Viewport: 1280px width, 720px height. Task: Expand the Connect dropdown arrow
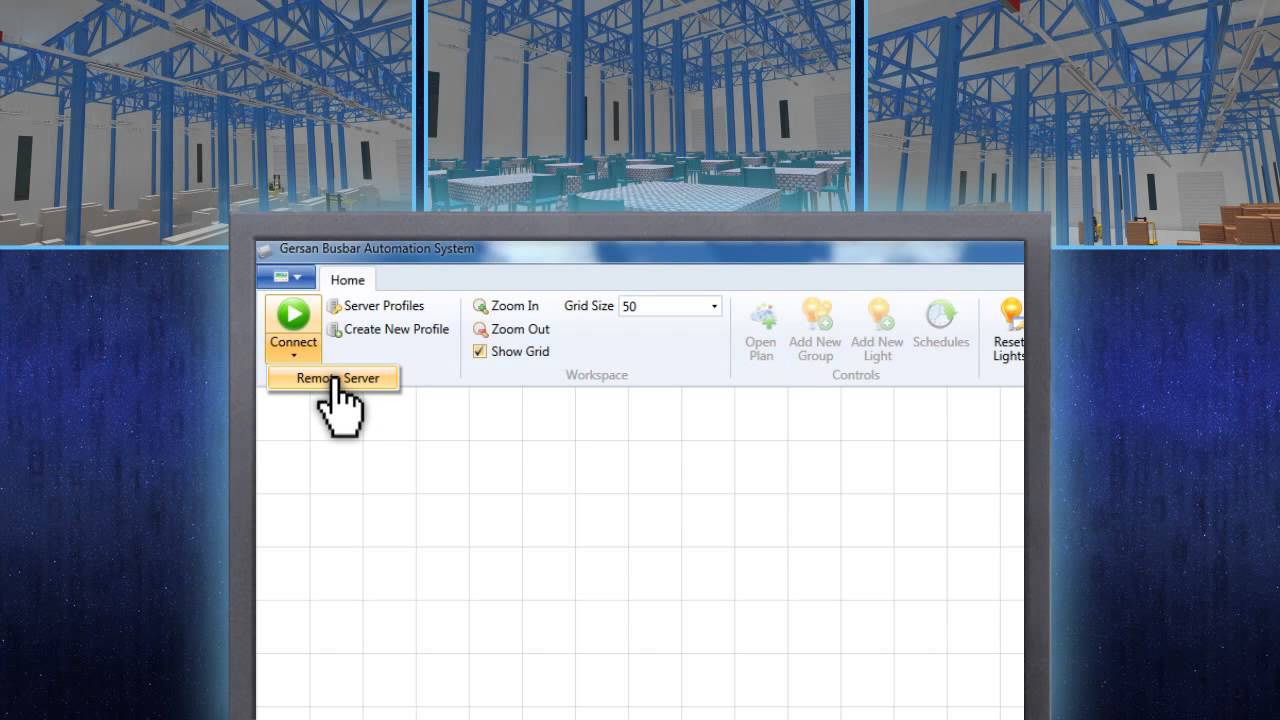tap(293, 355)
